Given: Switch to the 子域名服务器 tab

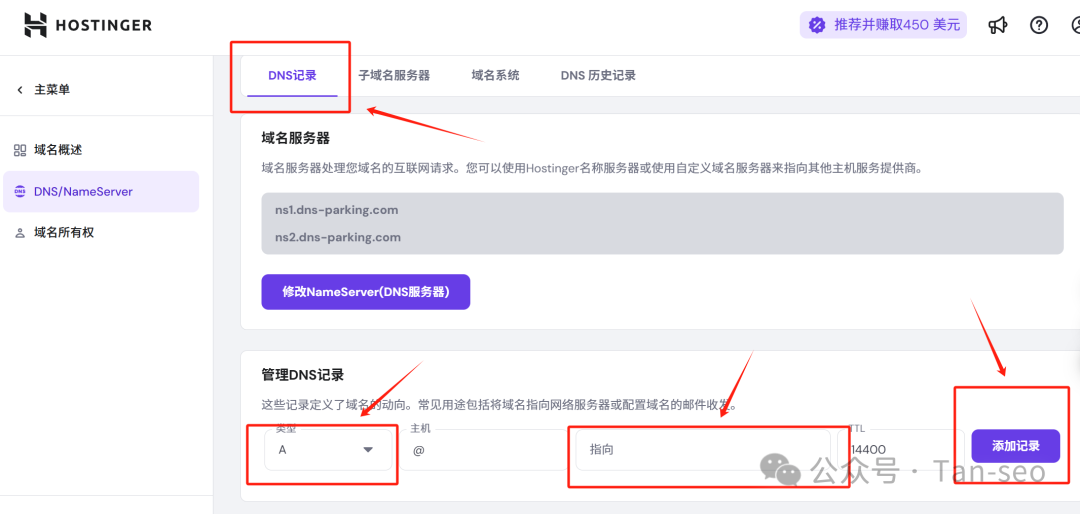Looking at the screenshot, I should point(394,76).
